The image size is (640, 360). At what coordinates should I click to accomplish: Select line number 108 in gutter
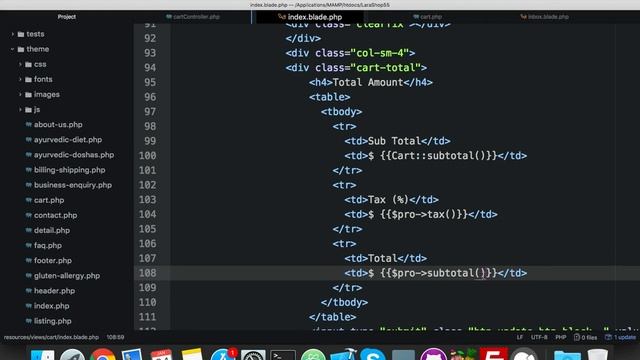[x=147, y=273]
